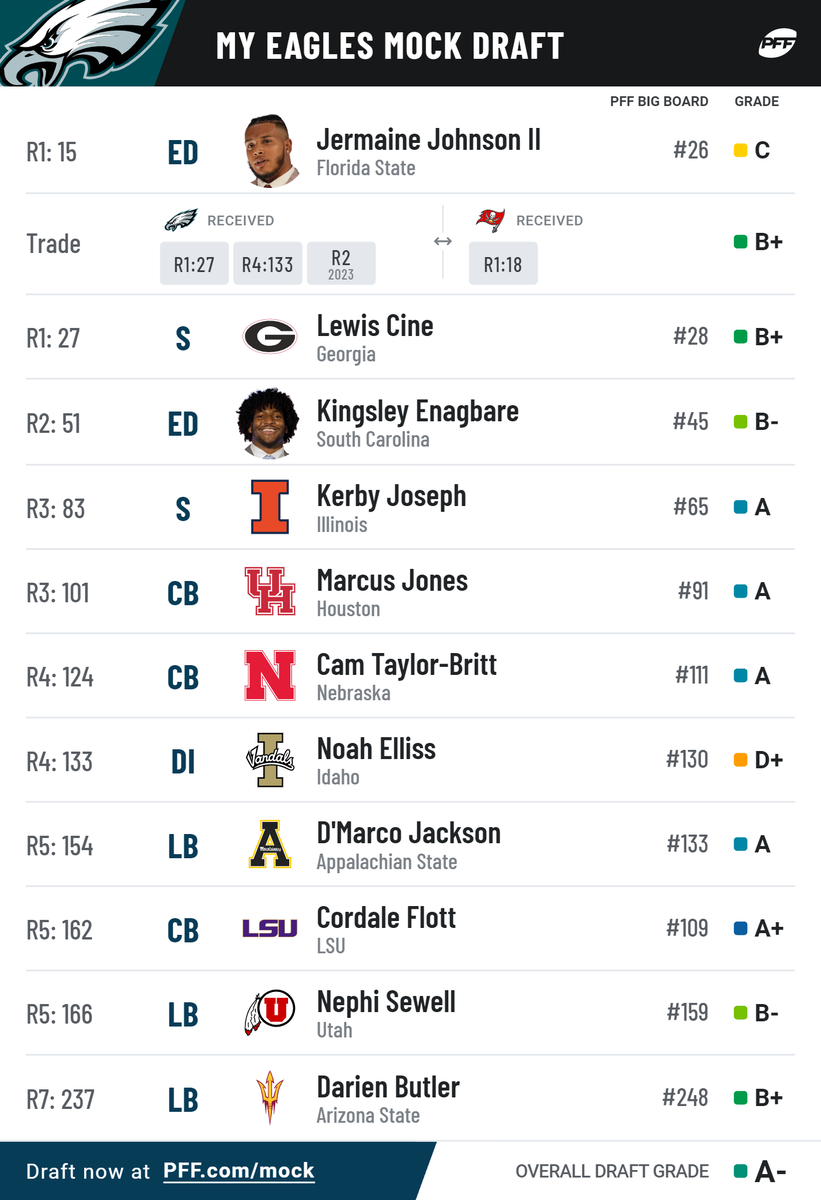Click the Arizona State pitchfork logo
This screenshot has height=1200, width=821.
pyautogui.click(x=270, y=1097)
